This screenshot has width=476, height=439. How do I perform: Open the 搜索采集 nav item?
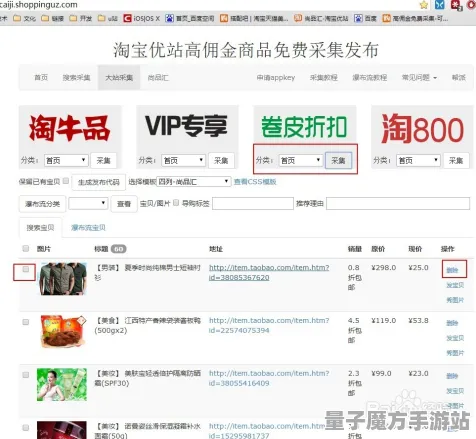[76, 78]
